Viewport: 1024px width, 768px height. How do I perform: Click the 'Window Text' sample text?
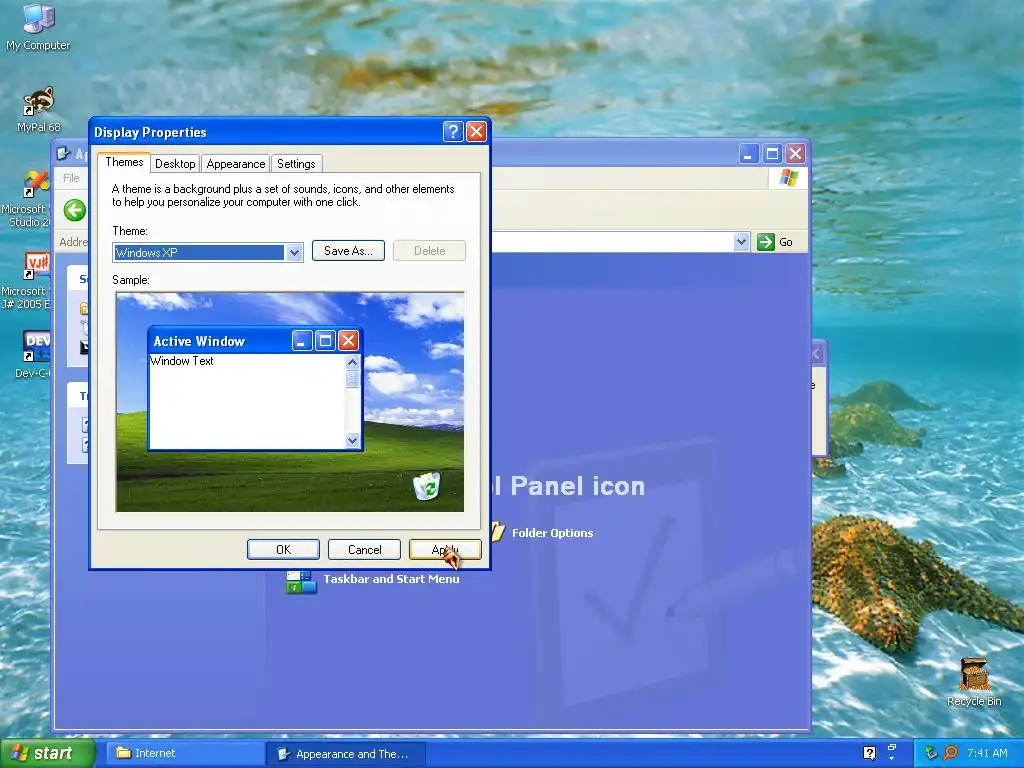(x=182, y=361)
